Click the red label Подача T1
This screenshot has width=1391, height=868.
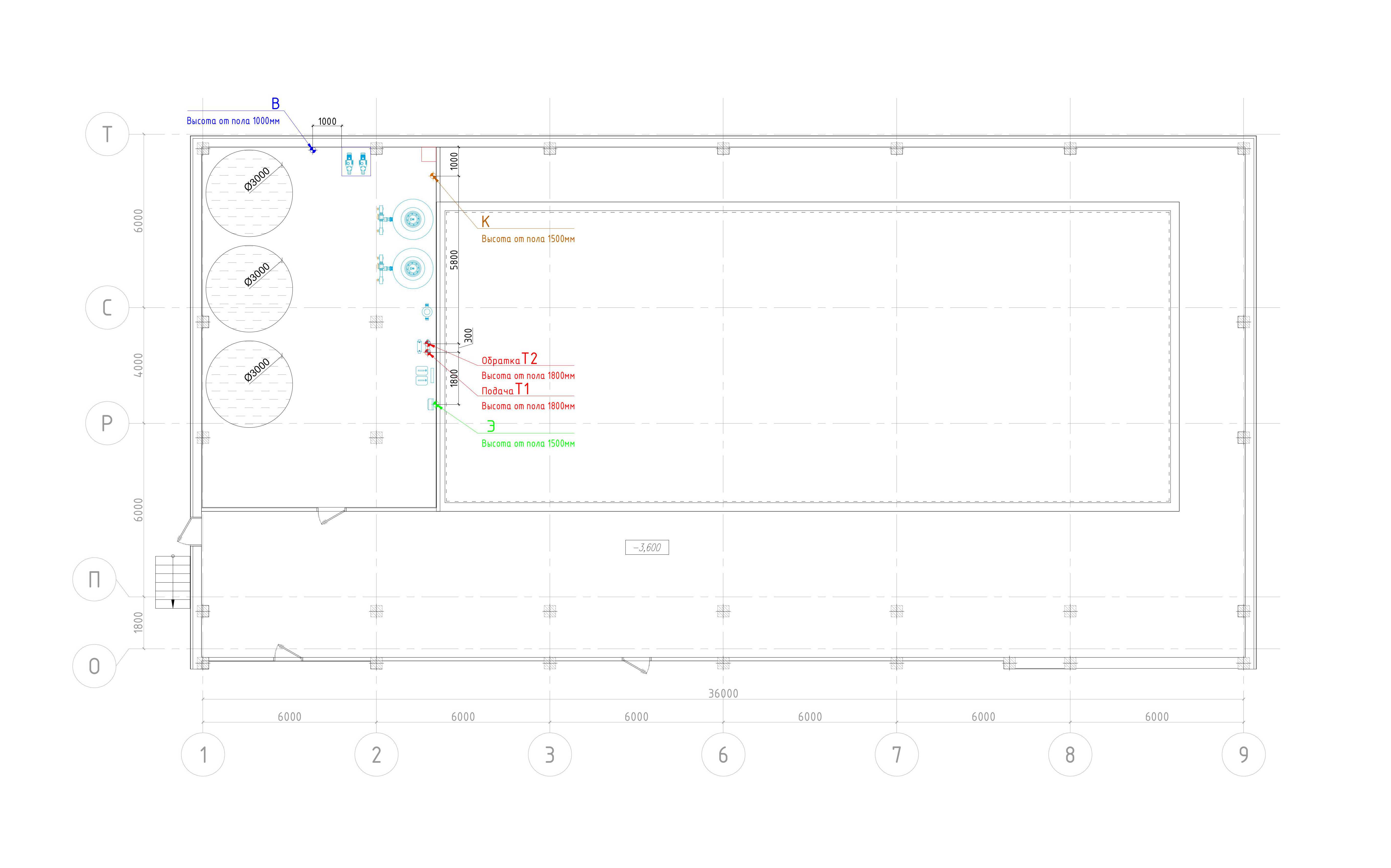505,390
